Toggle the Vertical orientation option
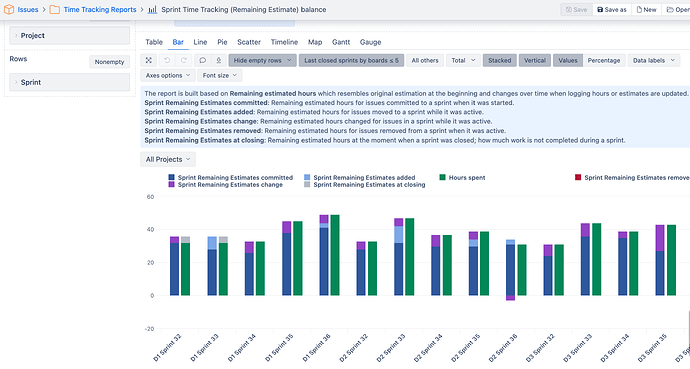Screen dimensions: 690x369 pos(535,60)
